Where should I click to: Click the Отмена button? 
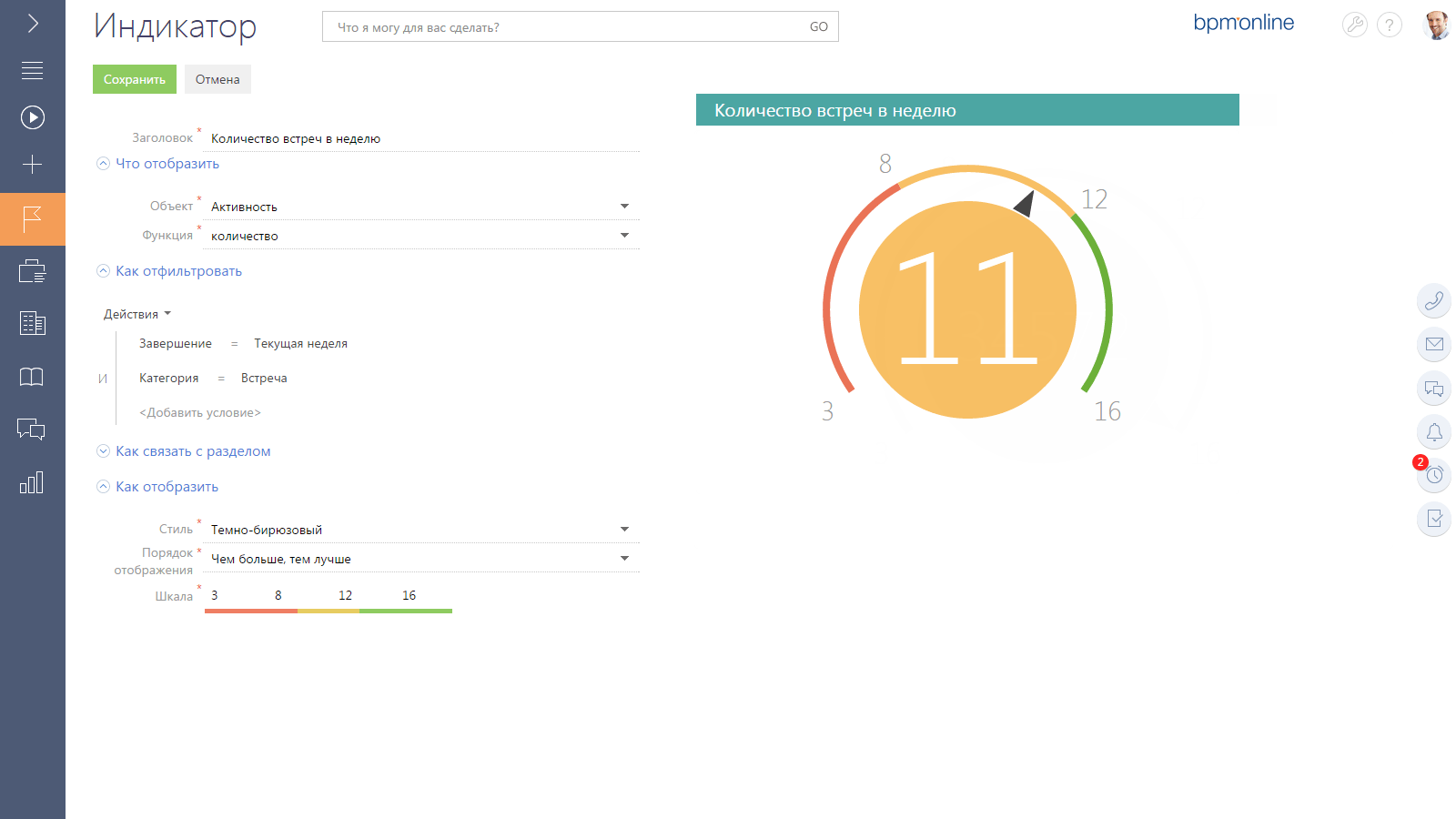coord(217,79)
